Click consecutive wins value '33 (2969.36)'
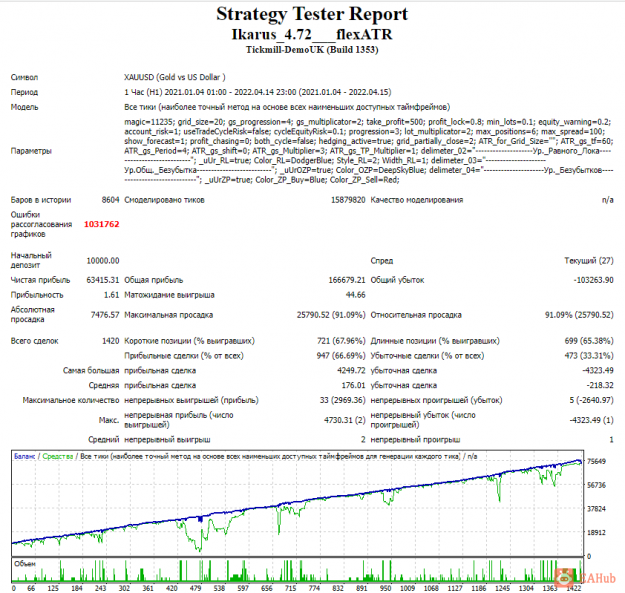The image size is (625, 593). (342, 400)
